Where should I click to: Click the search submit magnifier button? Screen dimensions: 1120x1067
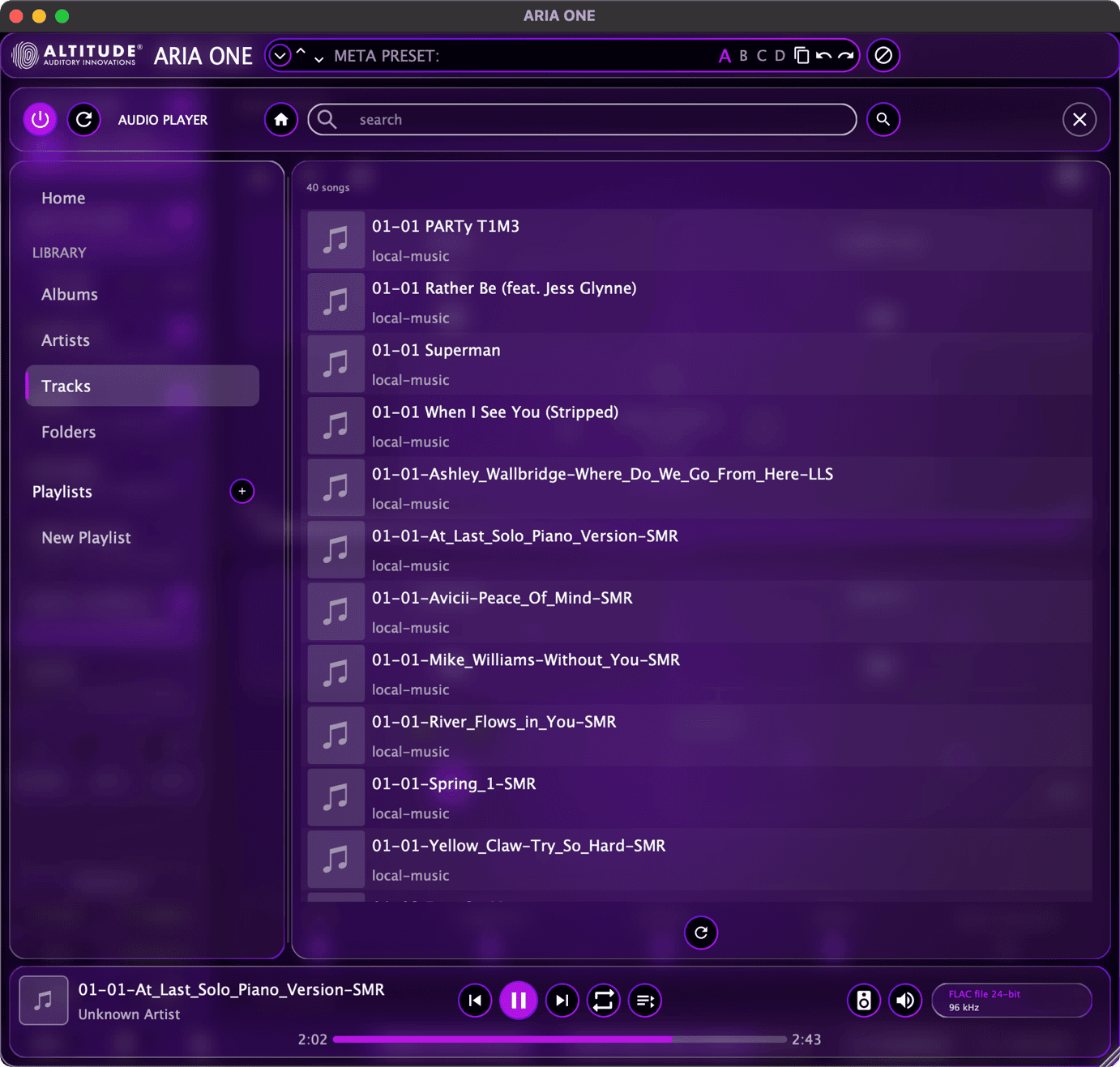click(x=883, y=120)
